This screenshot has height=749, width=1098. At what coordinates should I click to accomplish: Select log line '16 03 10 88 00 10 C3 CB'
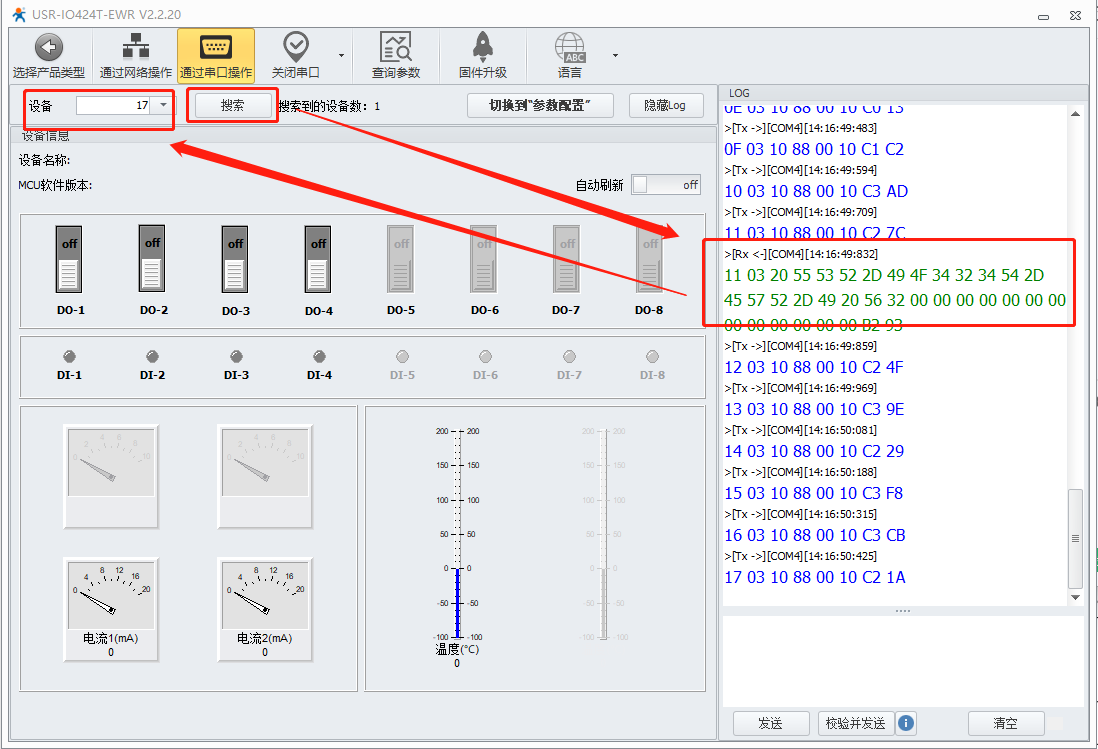coord(815,536)
